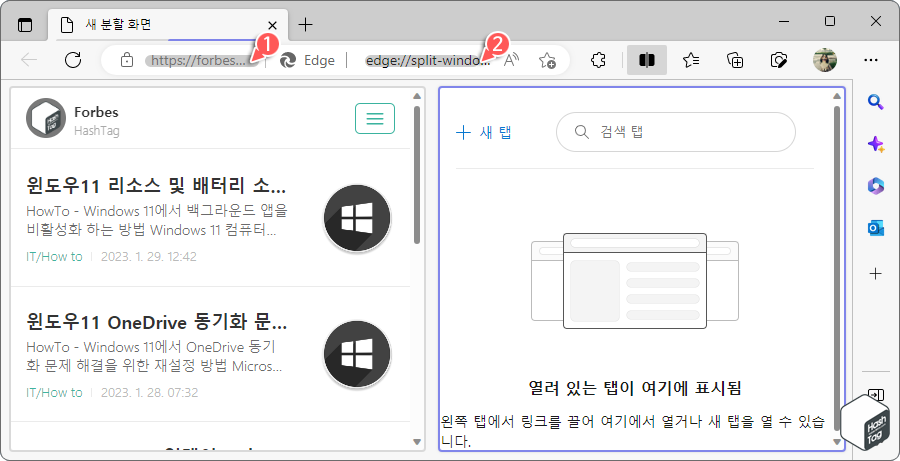
Task: Open the Favorites list icon
Action: 691,60
